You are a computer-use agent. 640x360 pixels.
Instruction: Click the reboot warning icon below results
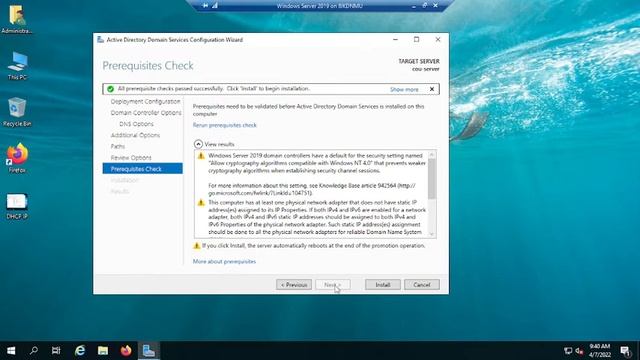click(196, 246)
